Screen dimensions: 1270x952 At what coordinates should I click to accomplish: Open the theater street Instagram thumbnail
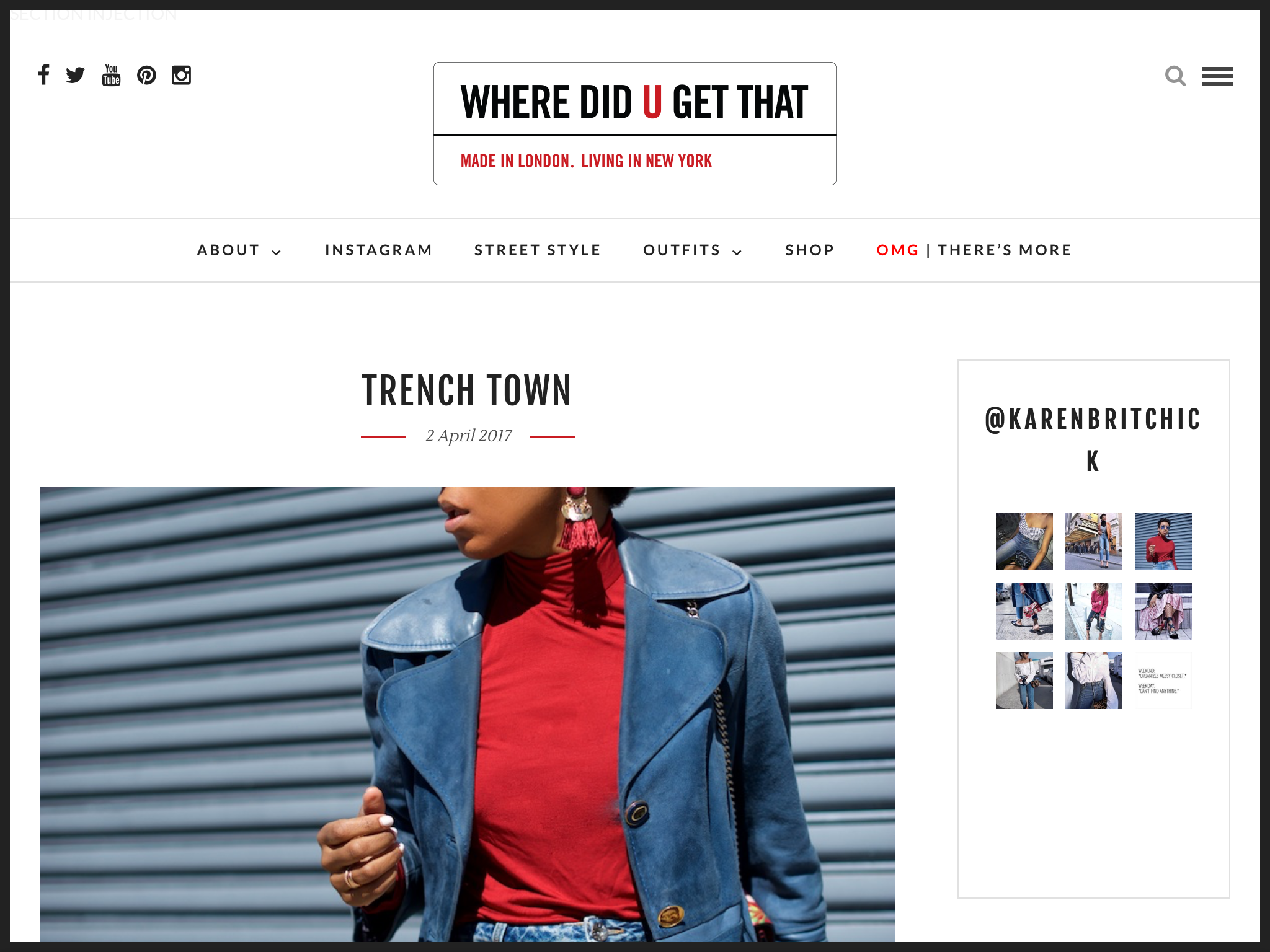coord(1094,542)
